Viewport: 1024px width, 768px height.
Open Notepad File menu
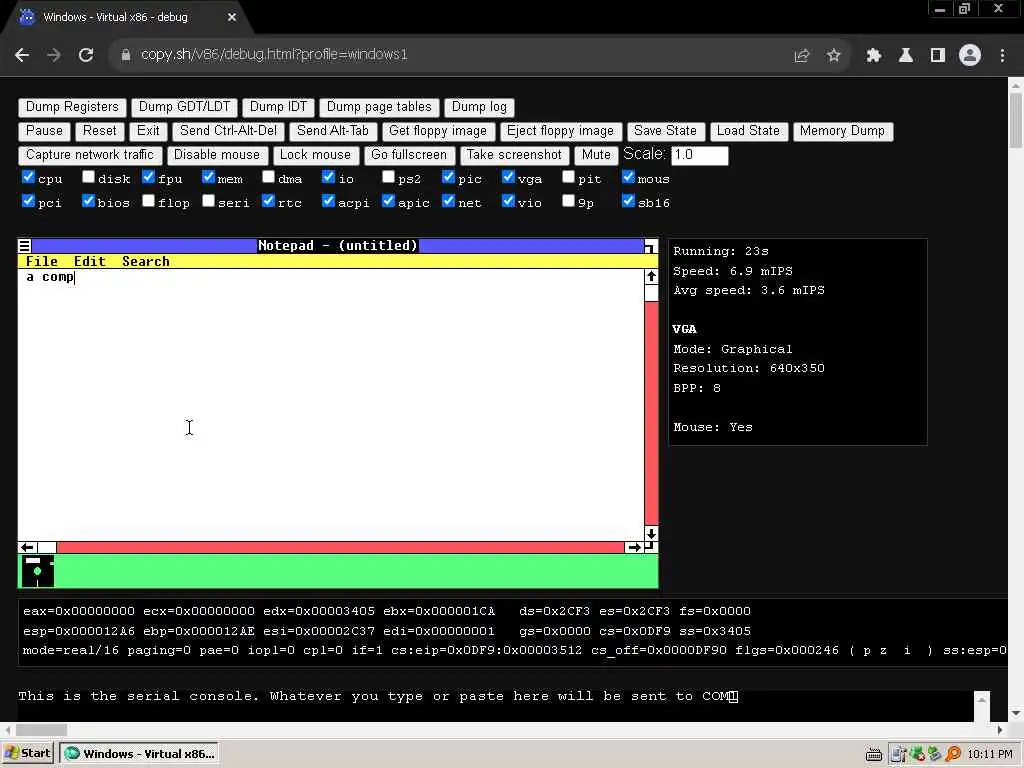coord(42,262)
